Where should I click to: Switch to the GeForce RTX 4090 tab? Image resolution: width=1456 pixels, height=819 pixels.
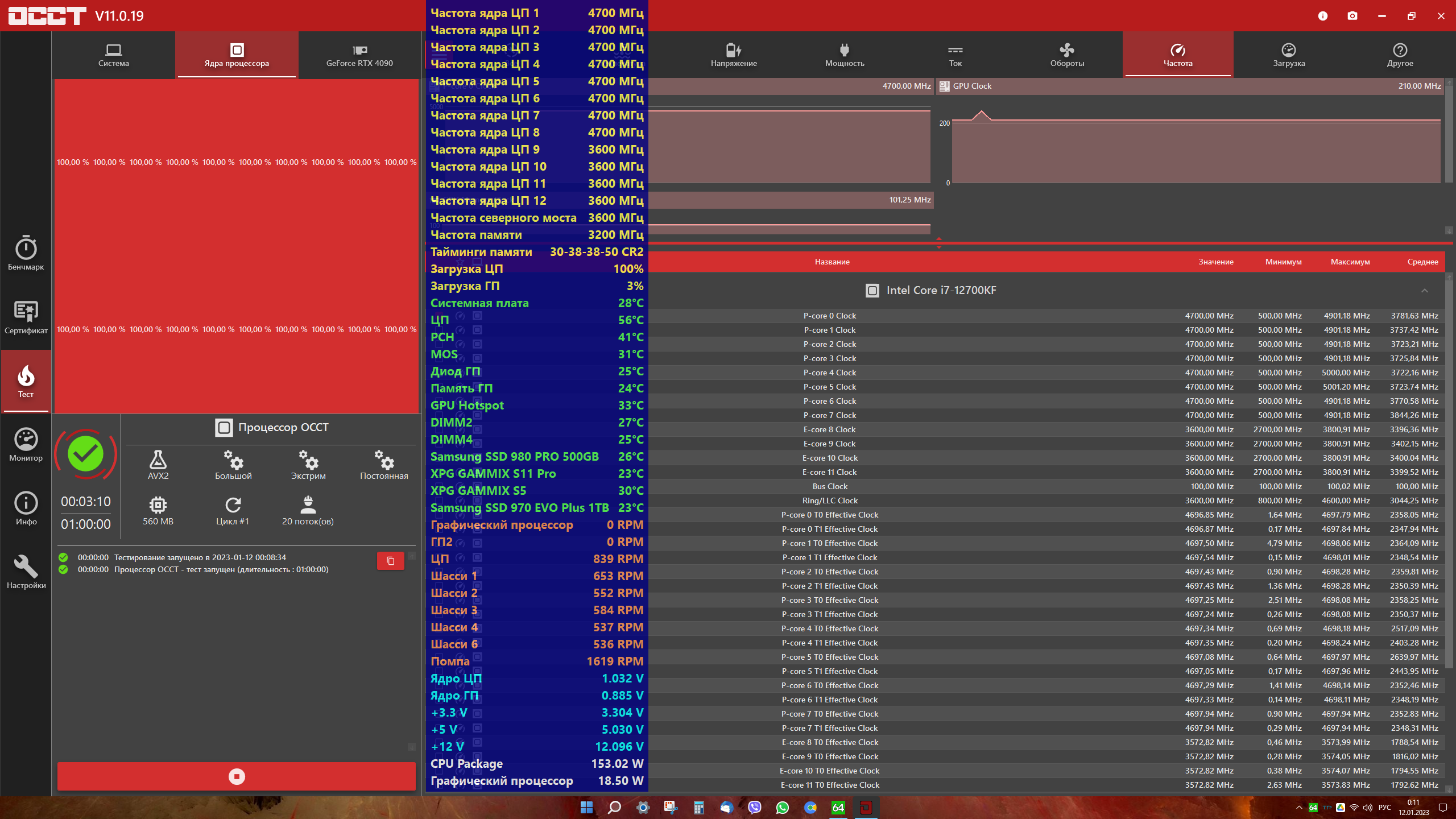359,55
